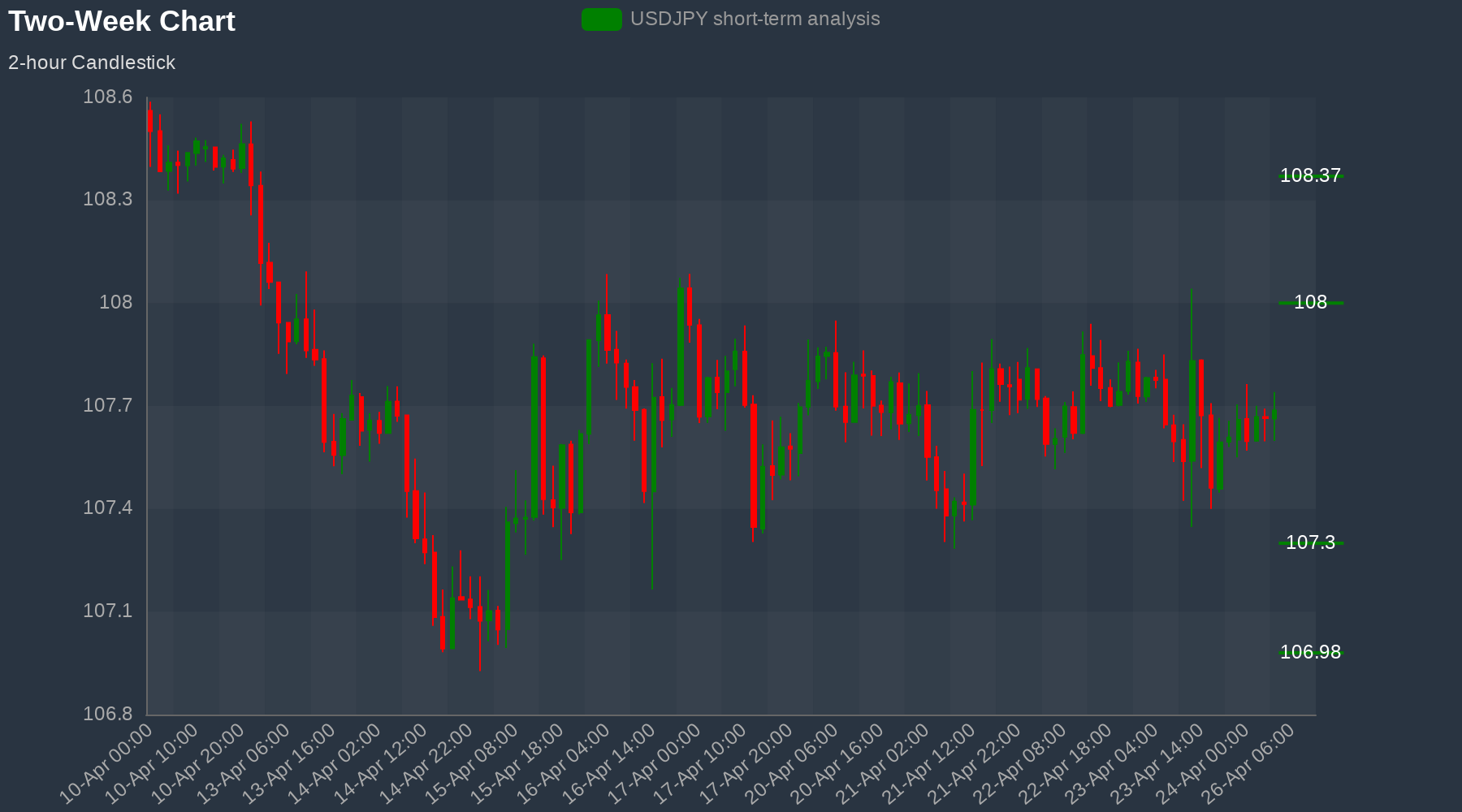Image resolution: width=1462 pixels, height=812 pixels.
Task: Click the green USDJPY legend color swatch
Action: click(601, 19)
